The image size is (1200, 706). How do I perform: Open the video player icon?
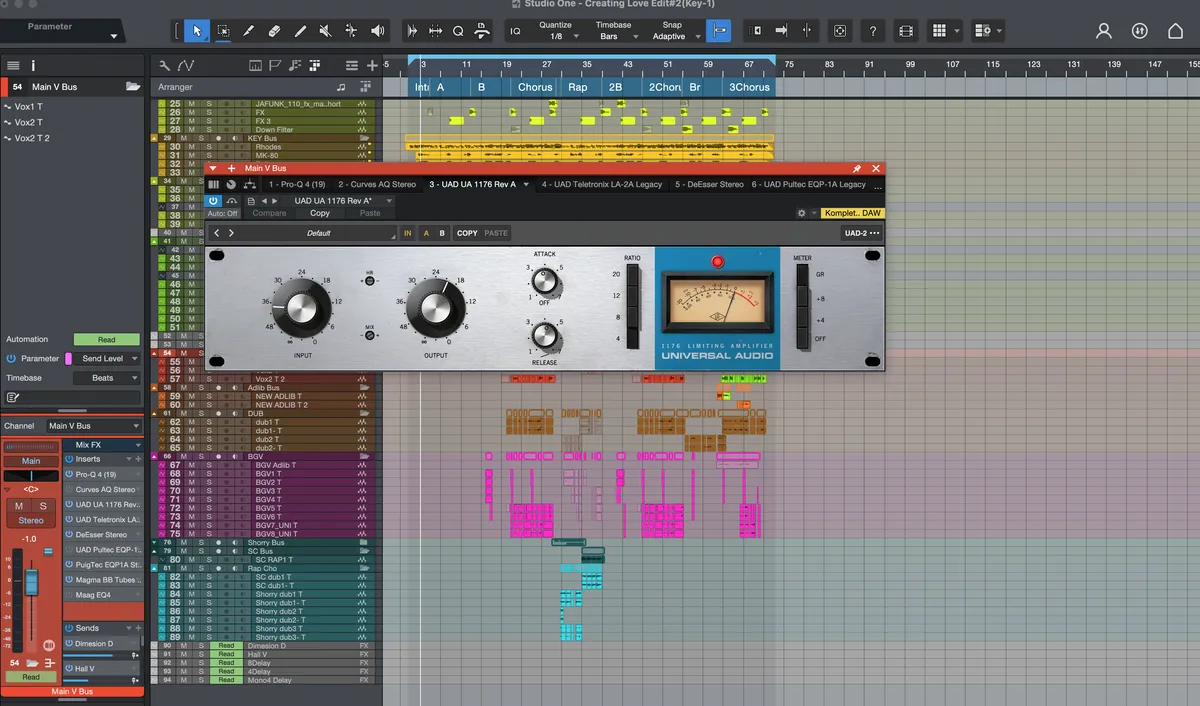coord(906,31)
